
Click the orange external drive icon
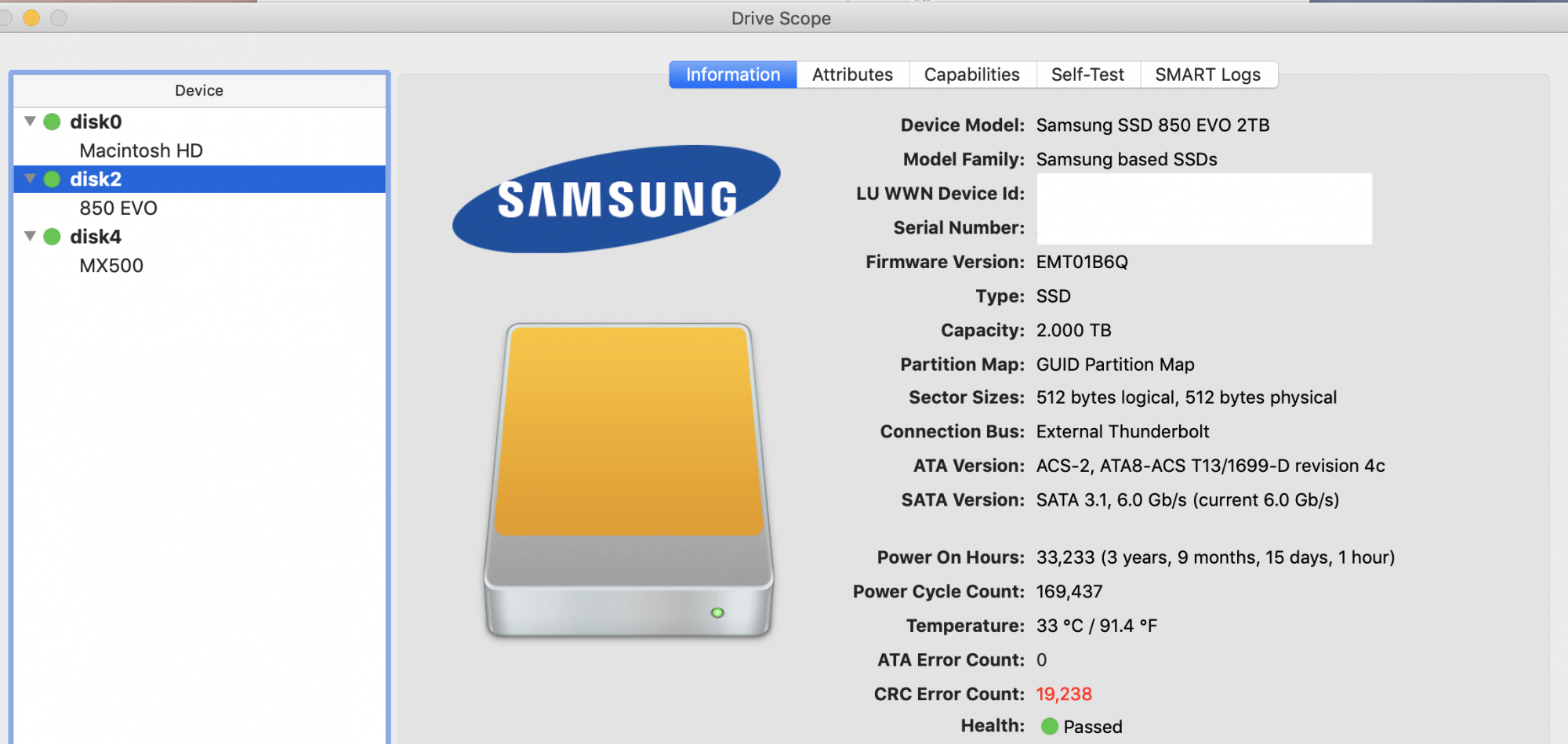(x=628, y=479)
